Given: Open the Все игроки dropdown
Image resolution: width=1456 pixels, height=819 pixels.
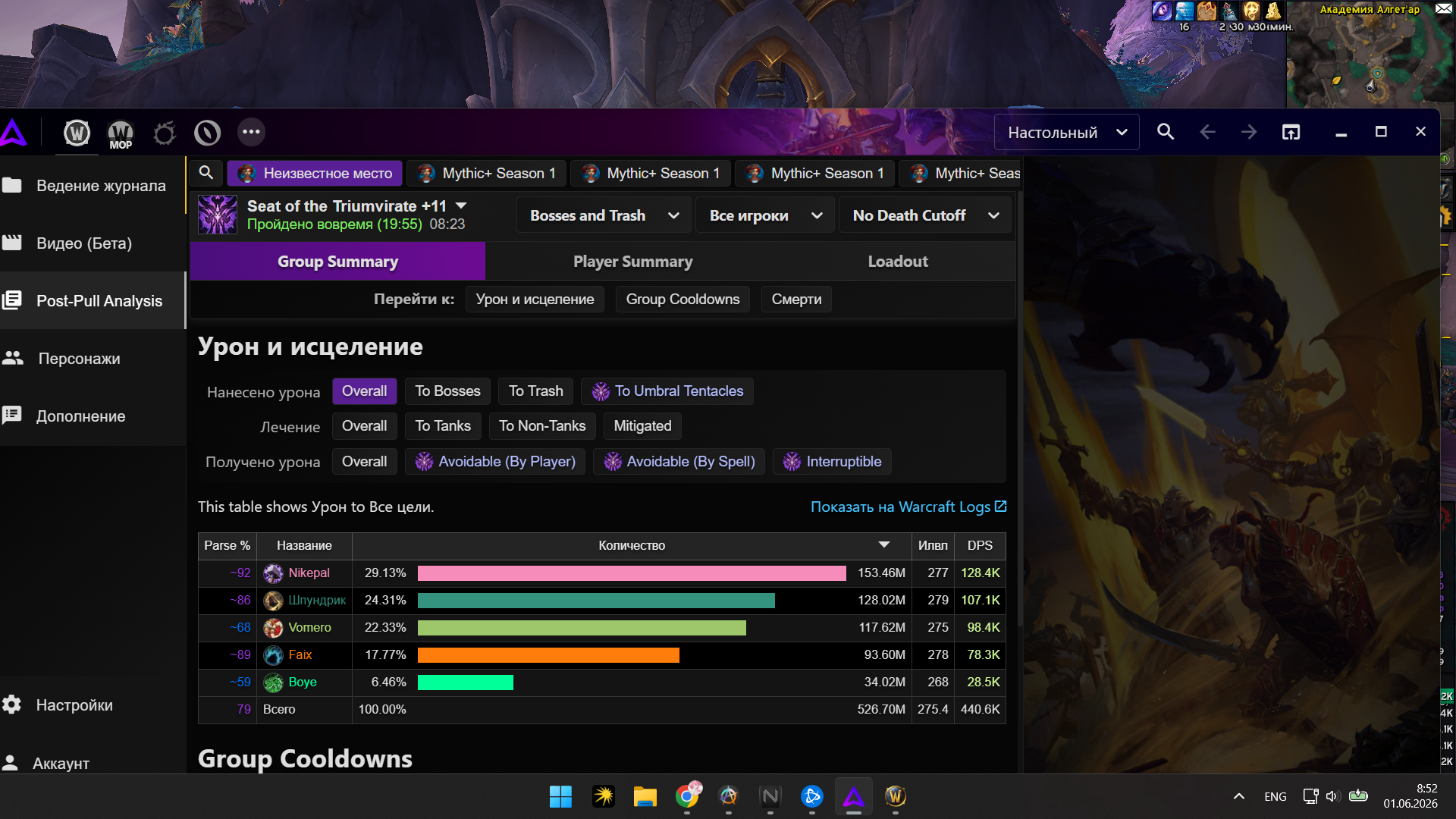Looking at the screenshot, I should [x=765, y=215].
